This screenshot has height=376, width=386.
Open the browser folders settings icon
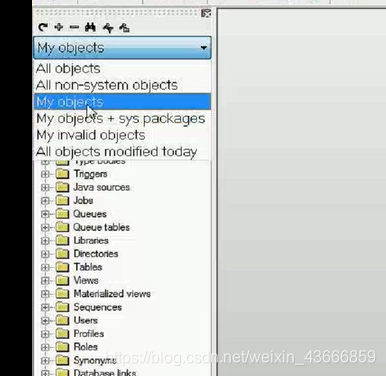[x=124, y=28]
